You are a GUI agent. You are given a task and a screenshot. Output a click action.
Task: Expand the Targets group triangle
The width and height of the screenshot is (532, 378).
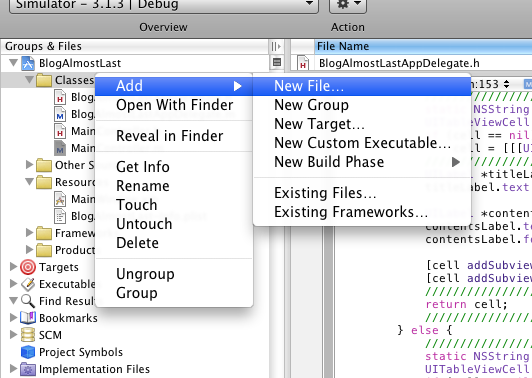click(14, 267)
